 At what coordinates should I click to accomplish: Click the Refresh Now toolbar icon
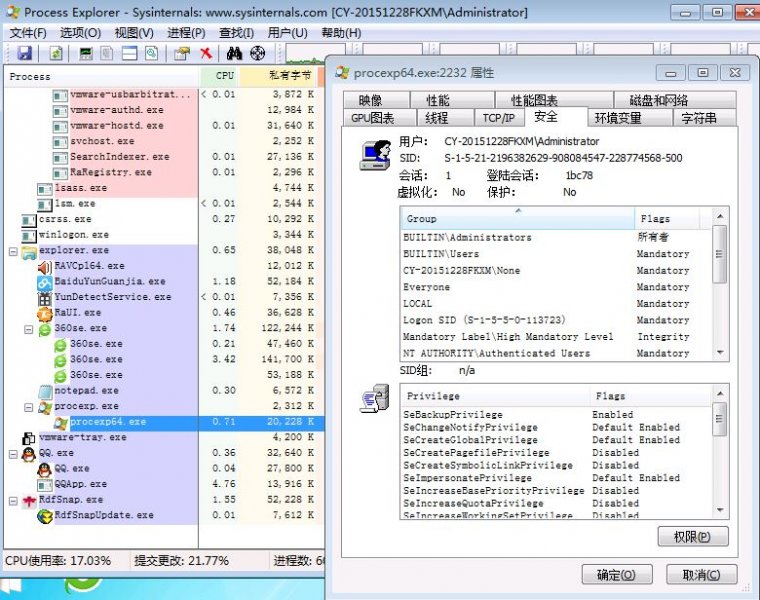coord(56,53)
